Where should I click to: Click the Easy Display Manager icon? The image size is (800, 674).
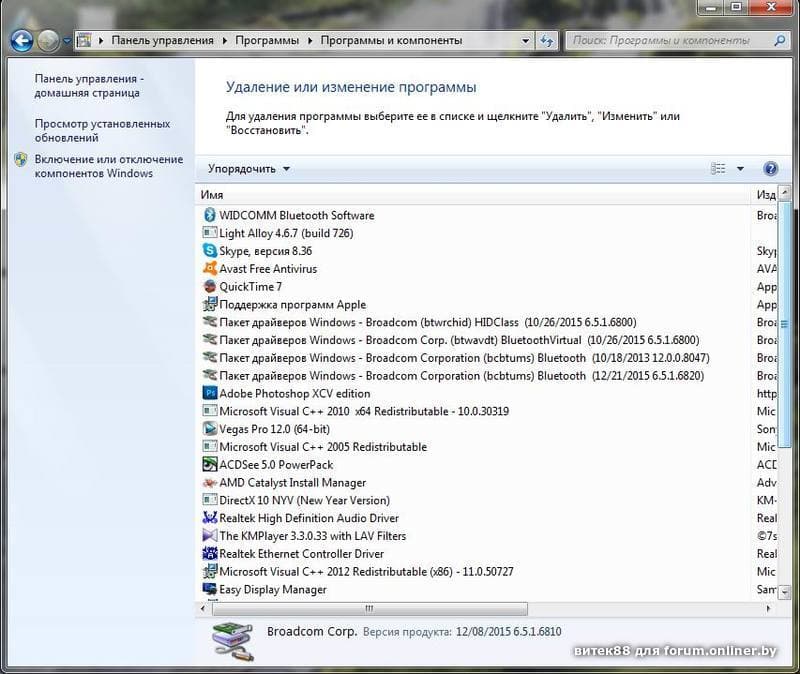click(210, 589)
